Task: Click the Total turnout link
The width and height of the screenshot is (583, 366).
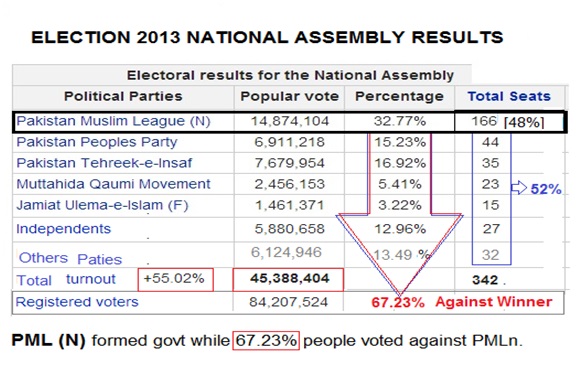Action: (x=66, y=279)
